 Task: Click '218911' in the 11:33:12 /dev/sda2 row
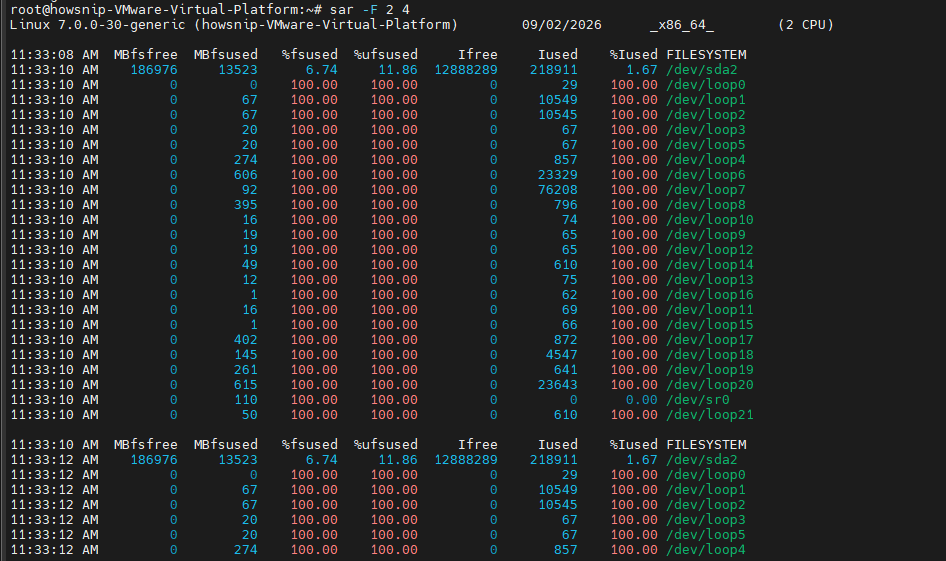tap(554, 460)
